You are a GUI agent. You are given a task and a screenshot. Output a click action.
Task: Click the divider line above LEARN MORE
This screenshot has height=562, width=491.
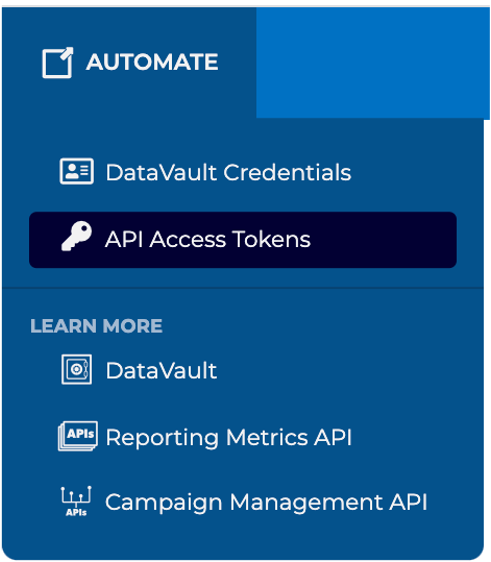coord(243,288)
